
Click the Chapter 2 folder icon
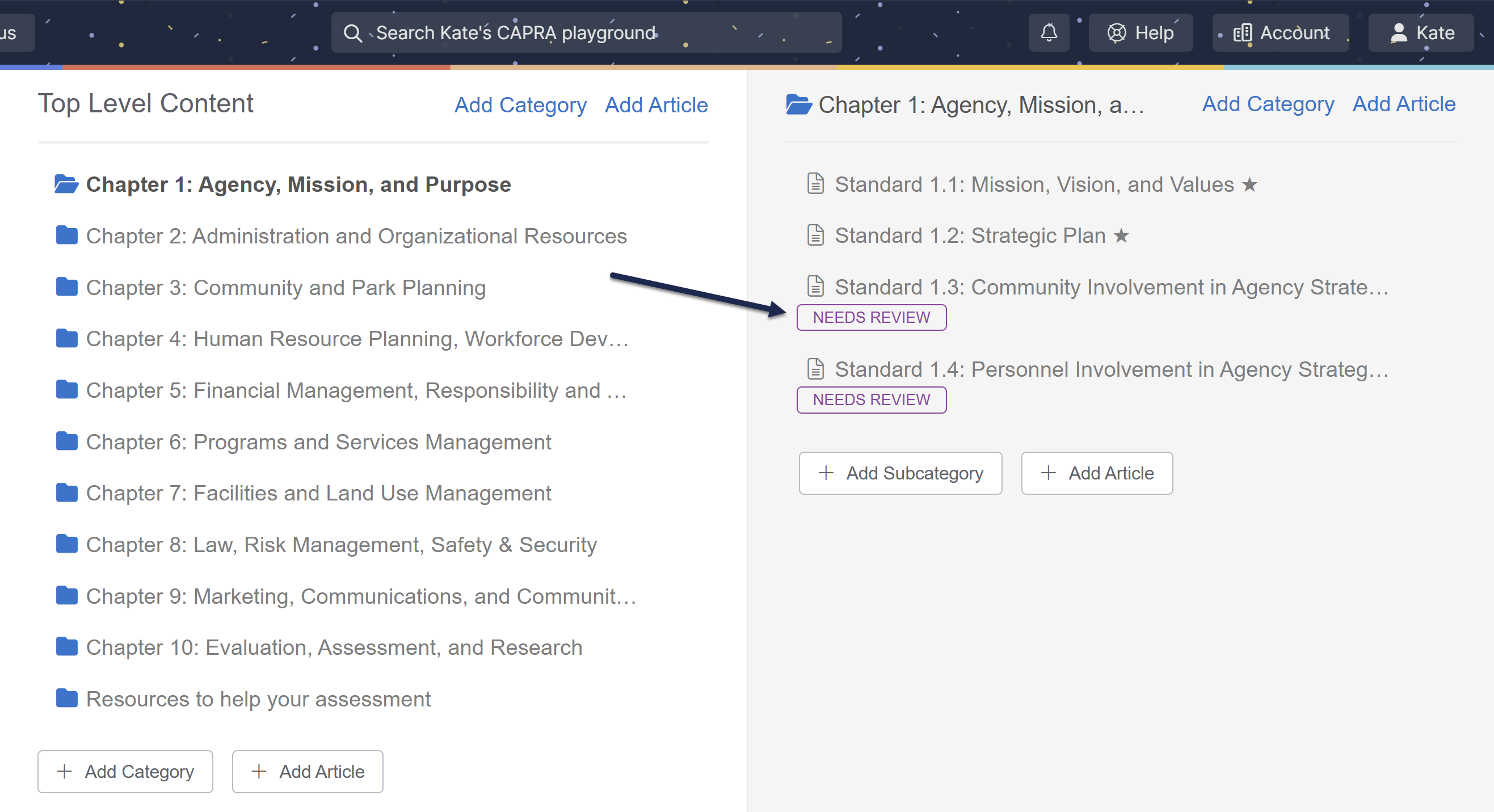pos(67,235)
